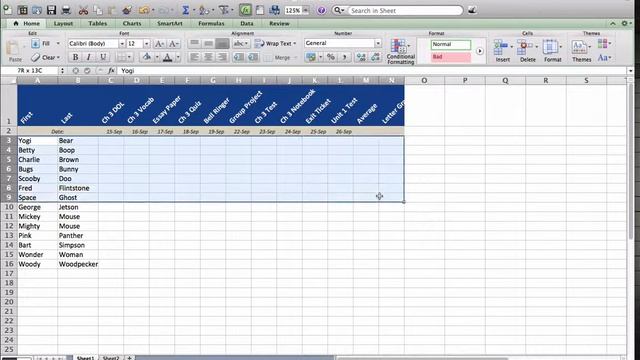Click the Search in Sheet field

[405, 11]
